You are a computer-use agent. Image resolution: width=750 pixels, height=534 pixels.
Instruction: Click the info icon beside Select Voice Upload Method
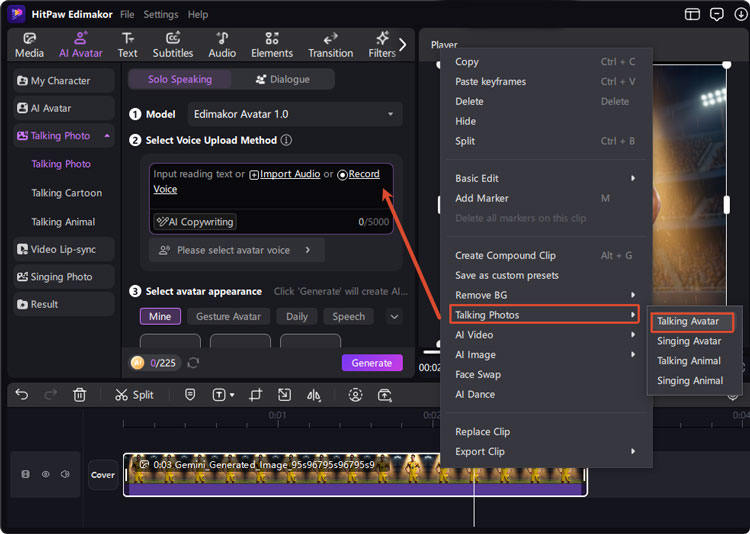(286, 140)
